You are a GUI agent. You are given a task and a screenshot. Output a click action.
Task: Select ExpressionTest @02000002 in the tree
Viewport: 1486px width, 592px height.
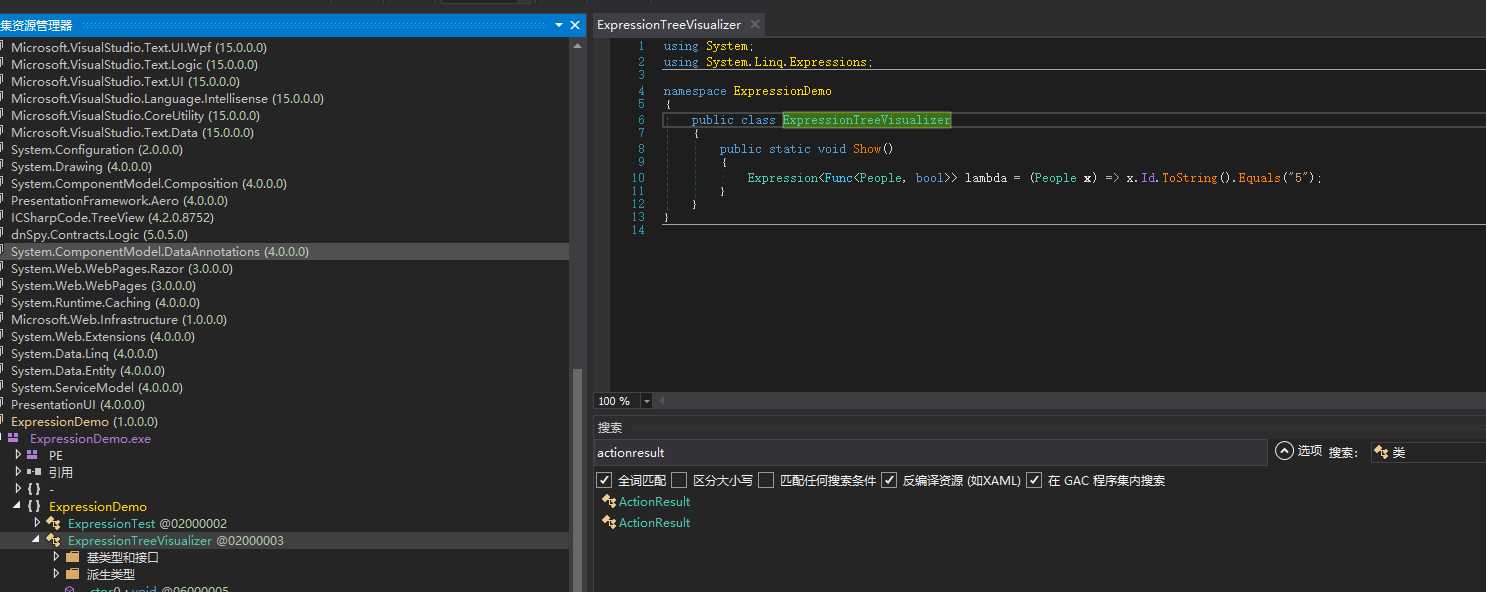click(x=285, y=523)
